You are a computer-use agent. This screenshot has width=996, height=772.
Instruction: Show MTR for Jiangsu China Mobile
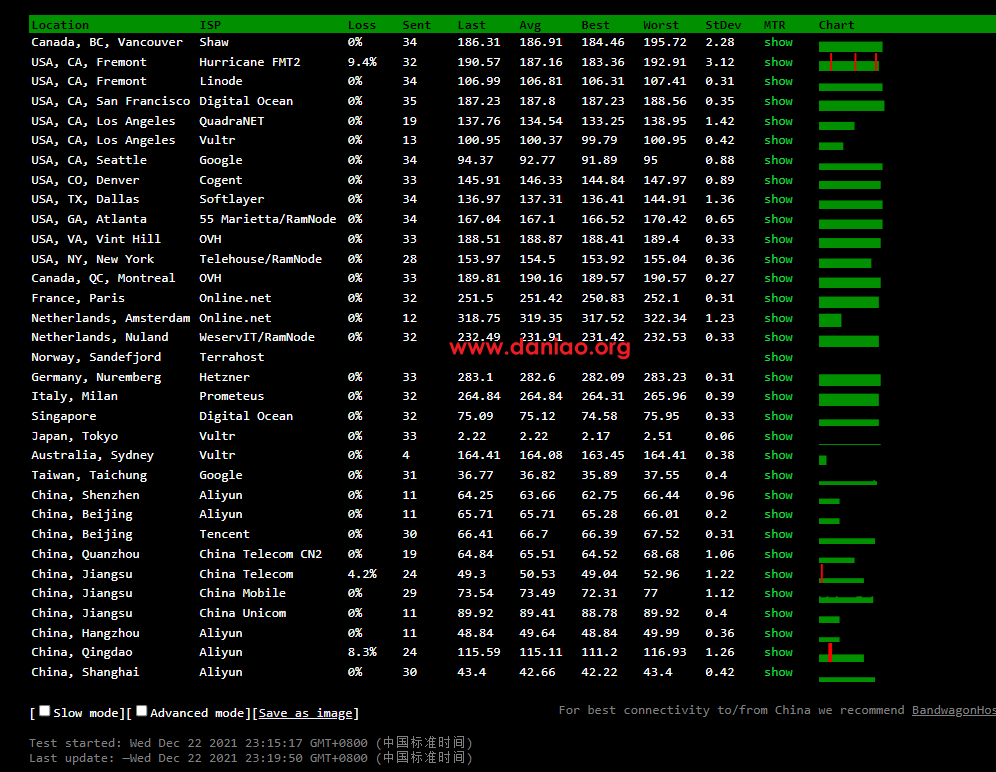pyautogui.click(x=778, y=593)
